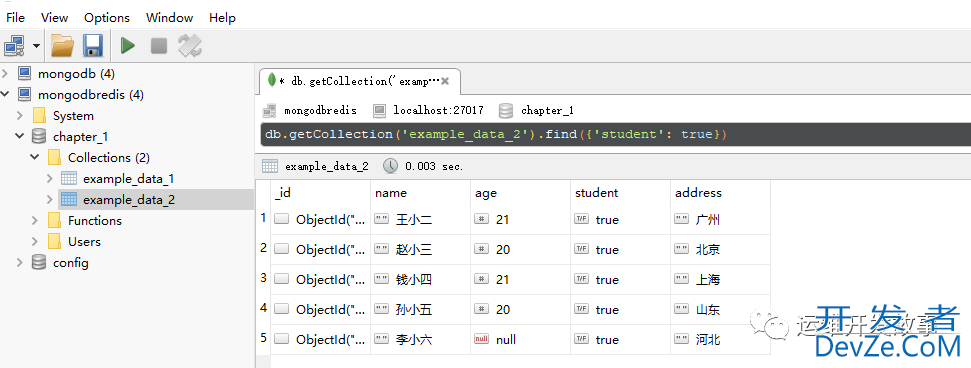
Task: Expand the Functions folder
Action: (x=35, y=221)
